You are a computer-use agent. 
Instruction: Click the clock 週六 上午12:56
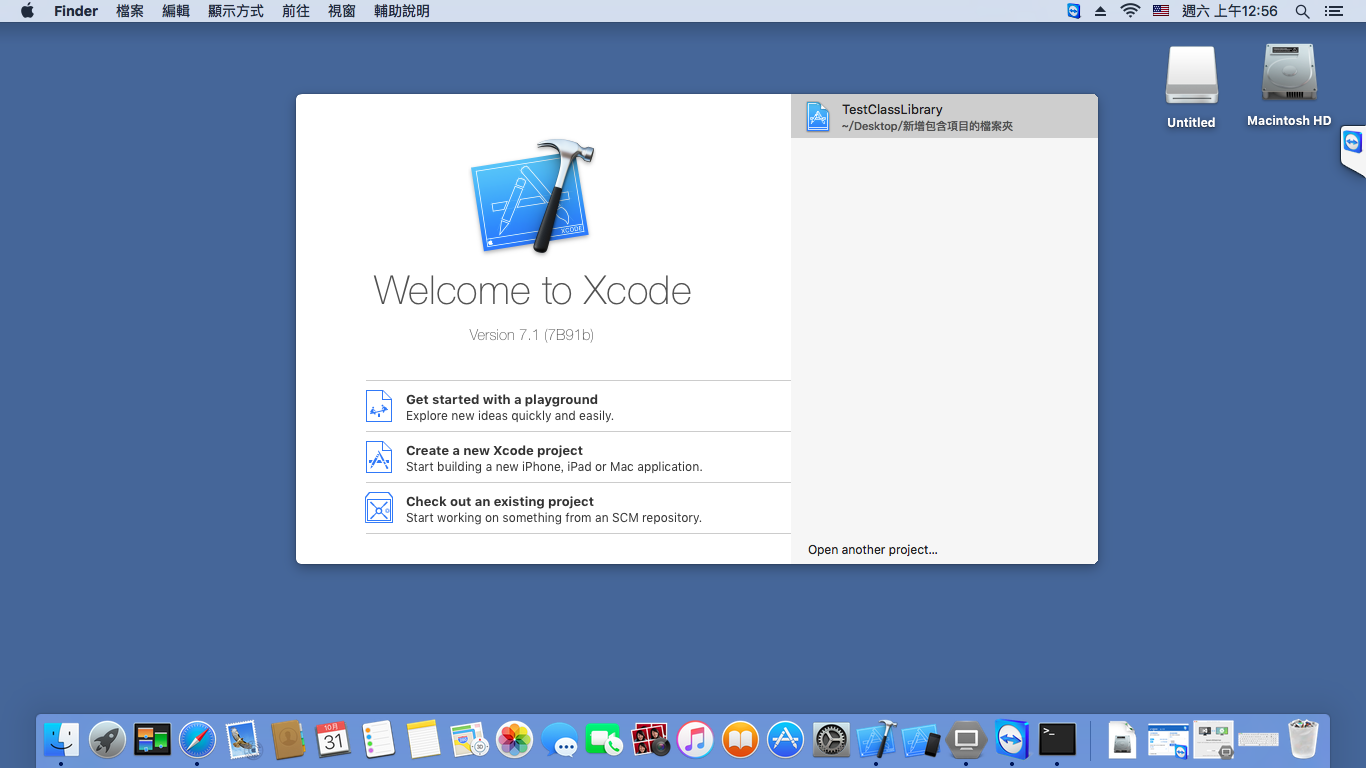pos(1230,11)
